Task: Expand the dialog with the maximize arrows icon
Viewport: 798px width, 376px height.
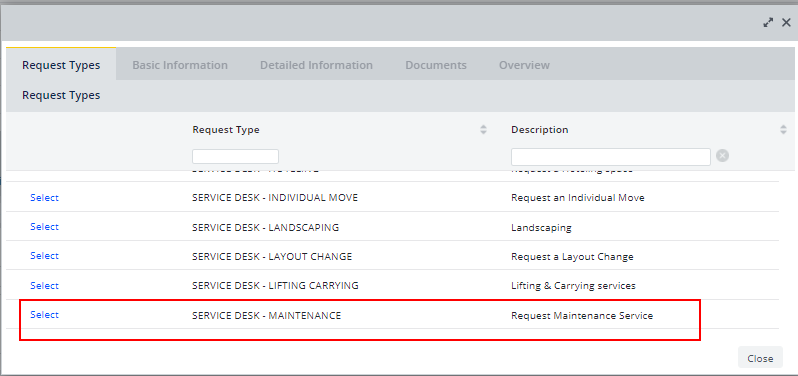Action: [x=768, y=22]
